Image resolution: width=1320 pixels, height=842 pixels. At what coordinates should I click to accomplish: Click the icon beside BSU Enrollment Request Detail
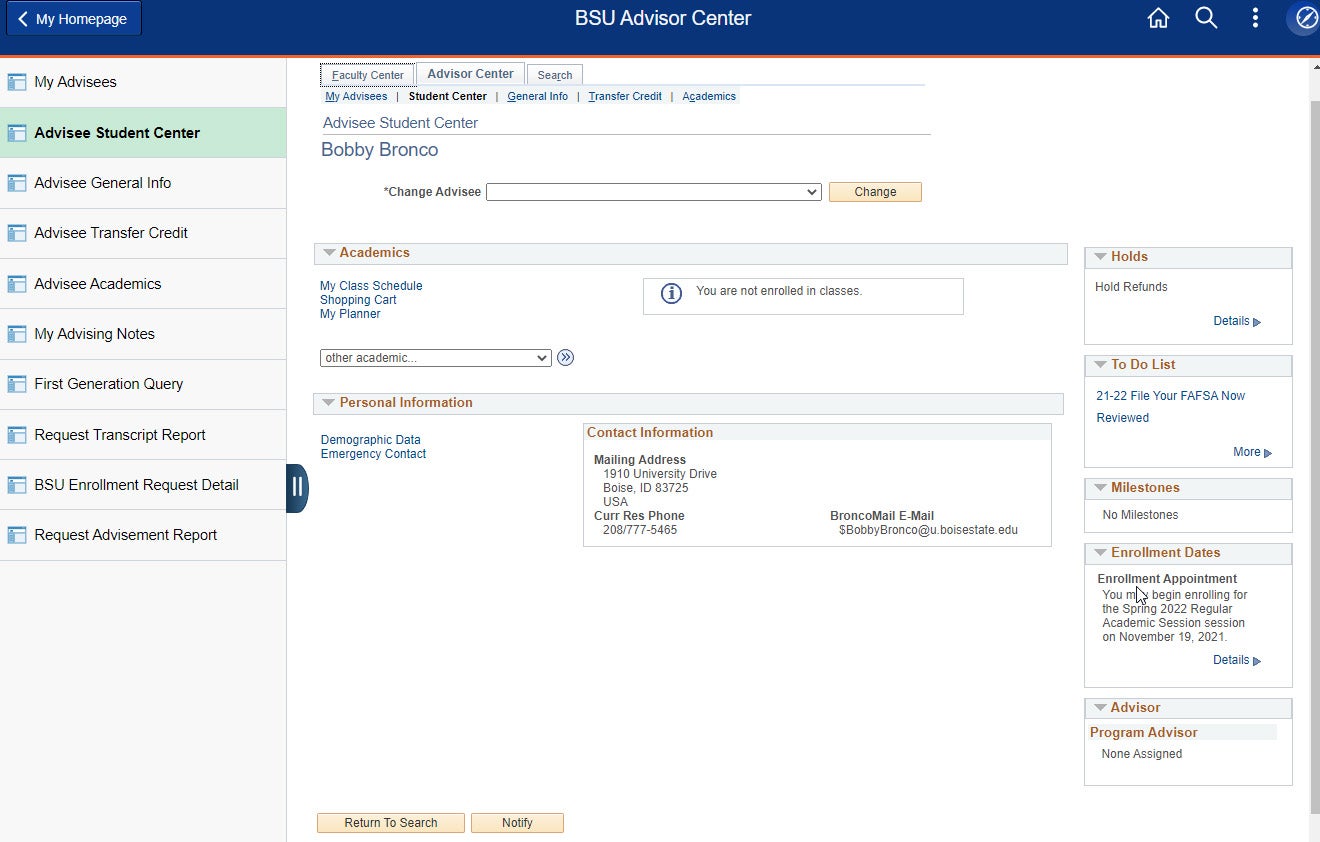(16, 485)
